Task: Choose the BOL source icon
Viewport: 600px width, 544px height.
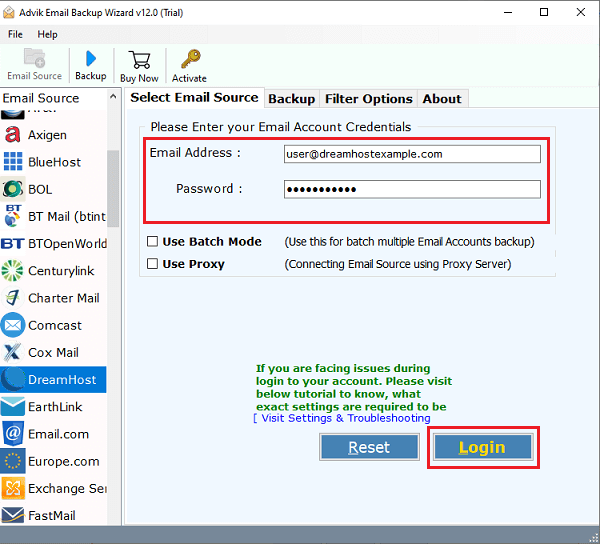Action: coord(13,189)
